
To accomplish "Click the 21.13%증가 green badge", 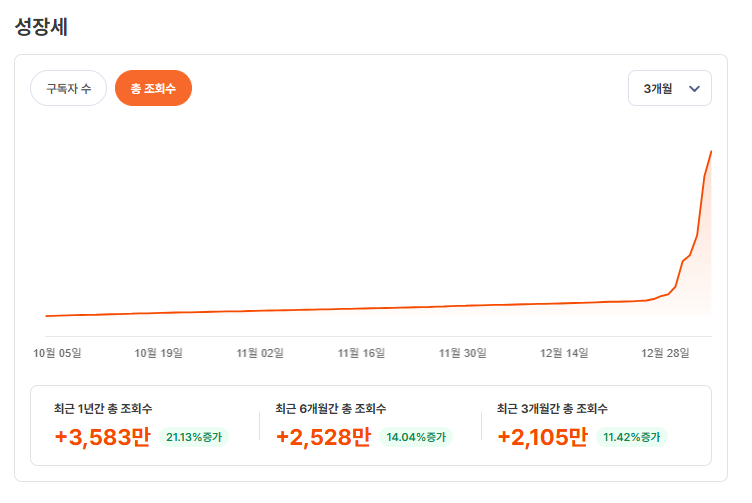I will (x=194, y=437).
